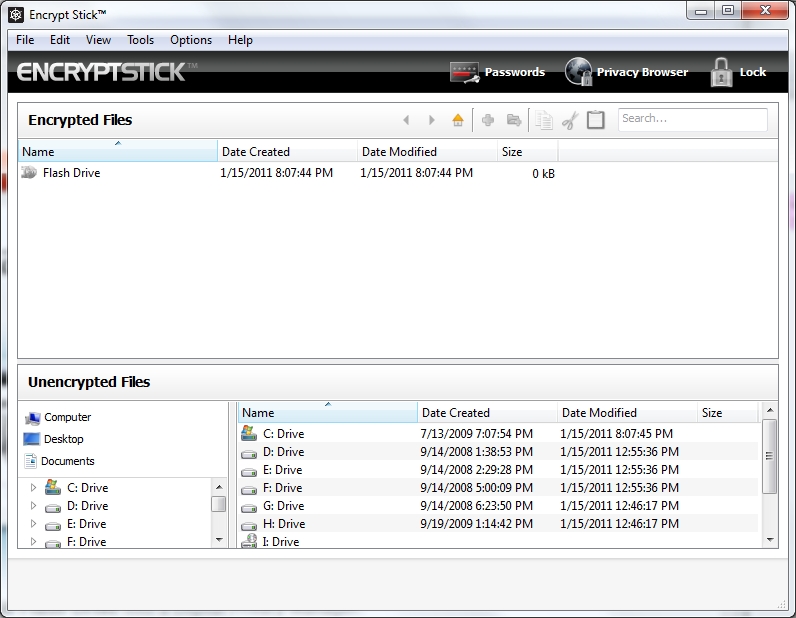Open the Options menu

click(191, 40)
